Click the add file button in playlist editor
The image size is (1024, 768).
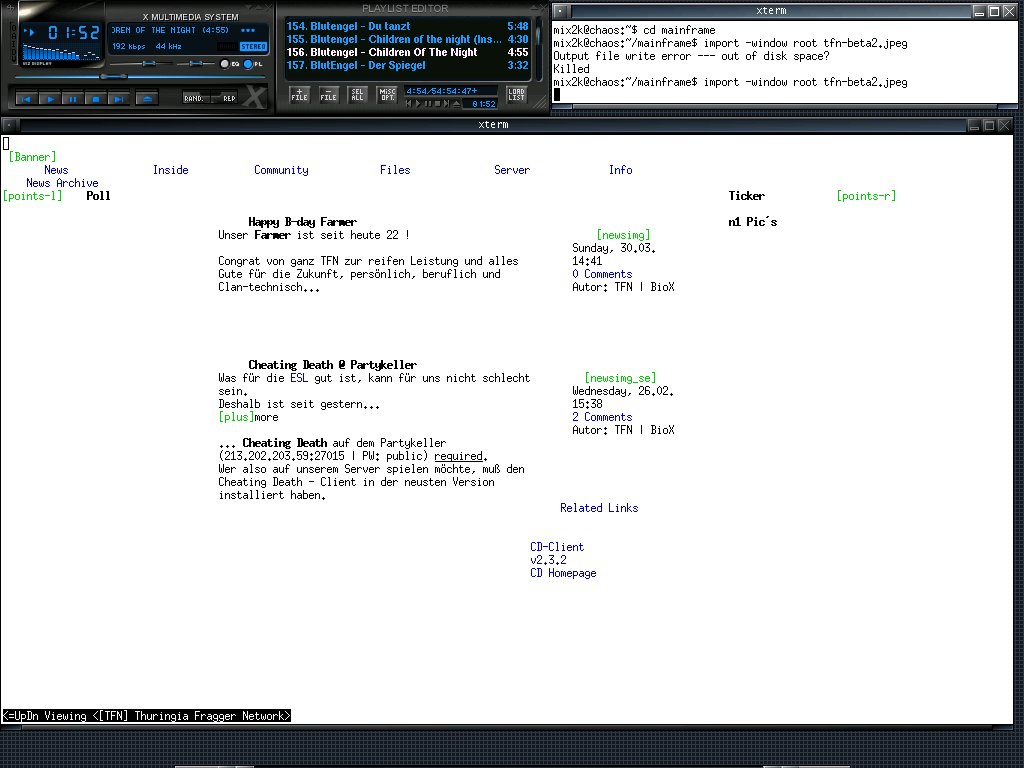tap(299, 95)
